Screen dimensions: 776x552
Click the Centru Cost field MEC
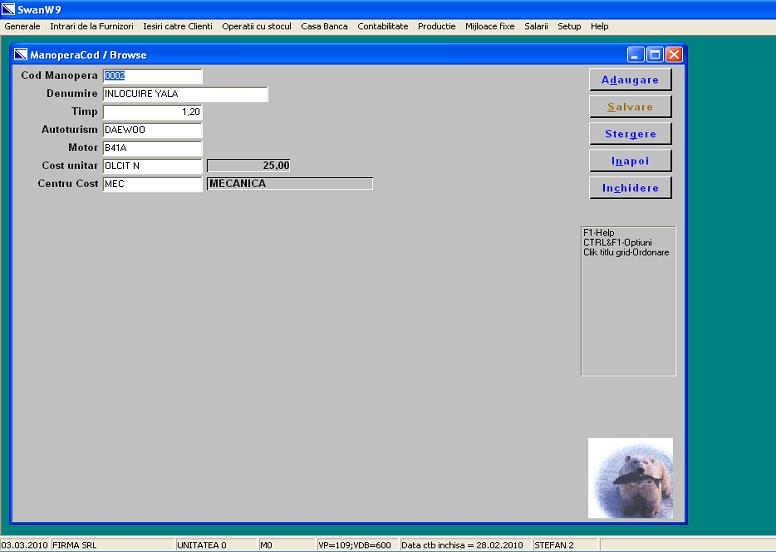click(x=152, y=184)
